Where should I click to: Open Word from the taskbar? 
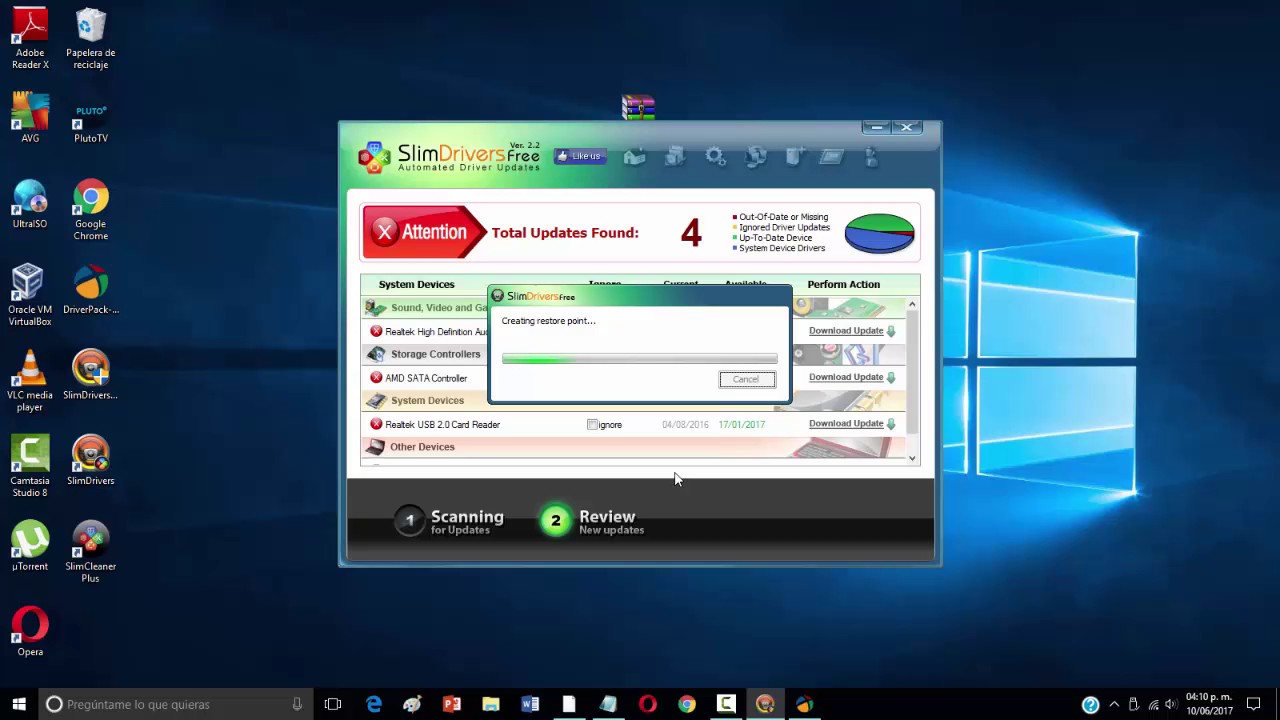coord(530,704)
